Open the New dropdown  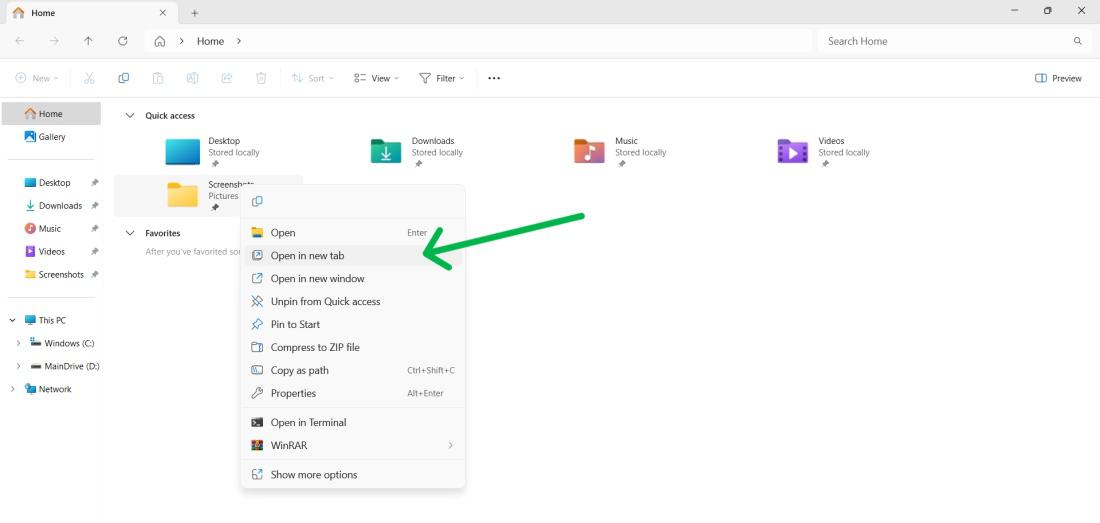tap(37, 79)
